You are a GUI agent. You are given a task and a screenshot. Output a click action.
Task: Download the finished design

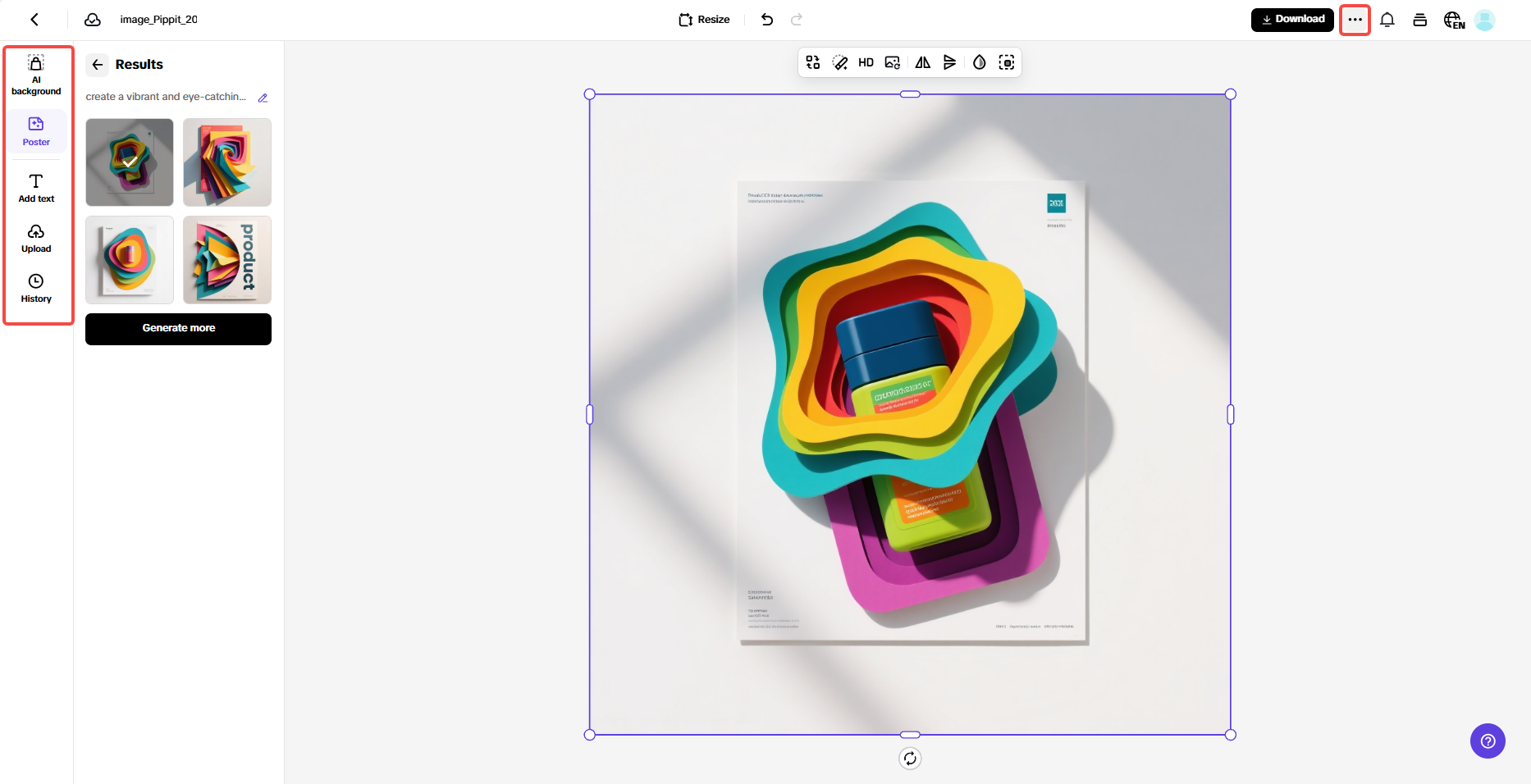(1292, 19)
